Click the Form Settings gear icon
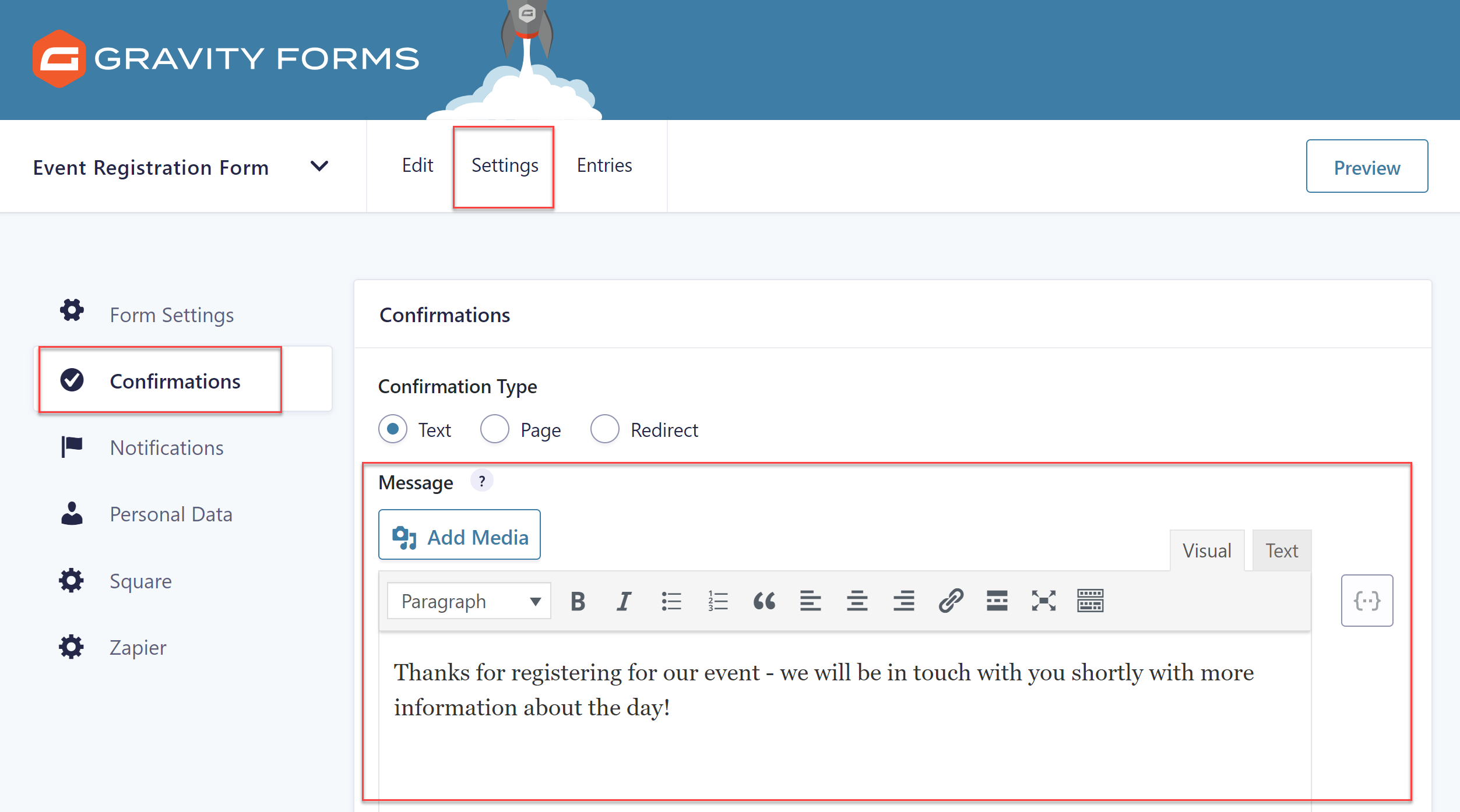The image size is (1460, 812). (x=72, y=310)
